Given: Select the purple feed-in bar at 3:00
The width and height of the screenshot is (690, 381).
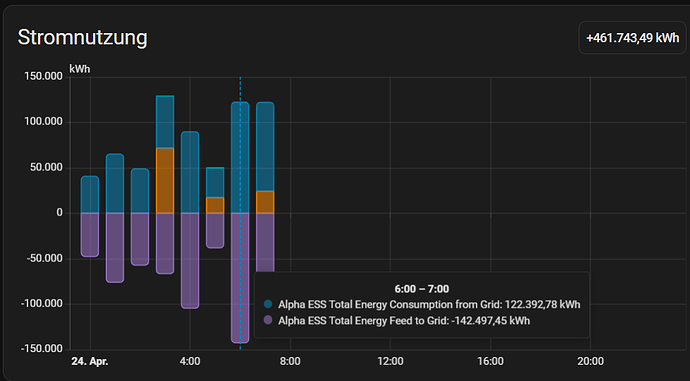Looking at the screenshot, I should click(x=165, y=243).
